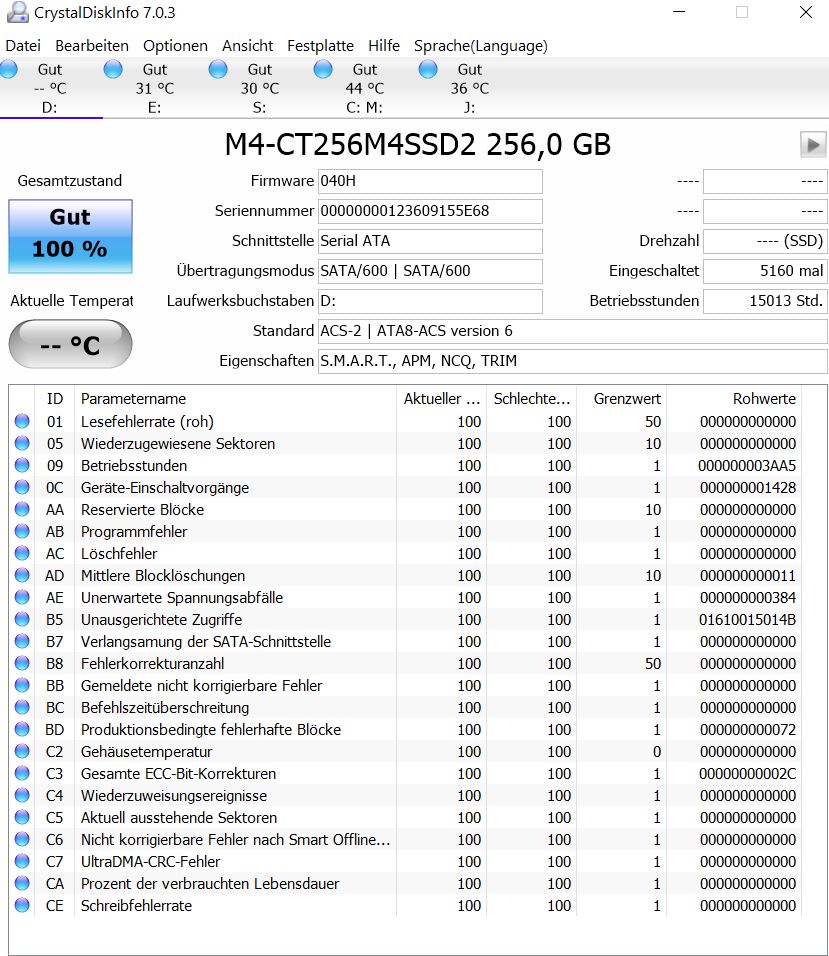Click raw value 000000001428
The width and height of the screenshot is (829, 956).
coord(747,488)
